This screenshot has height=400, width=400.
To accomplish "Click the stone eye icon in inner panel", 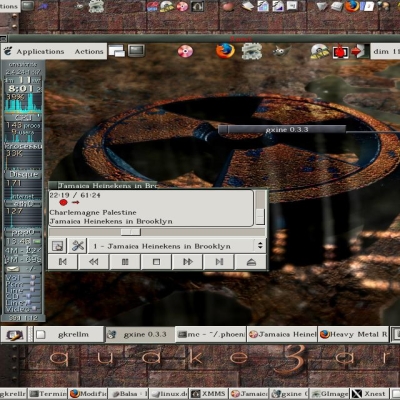I will 252,51.
